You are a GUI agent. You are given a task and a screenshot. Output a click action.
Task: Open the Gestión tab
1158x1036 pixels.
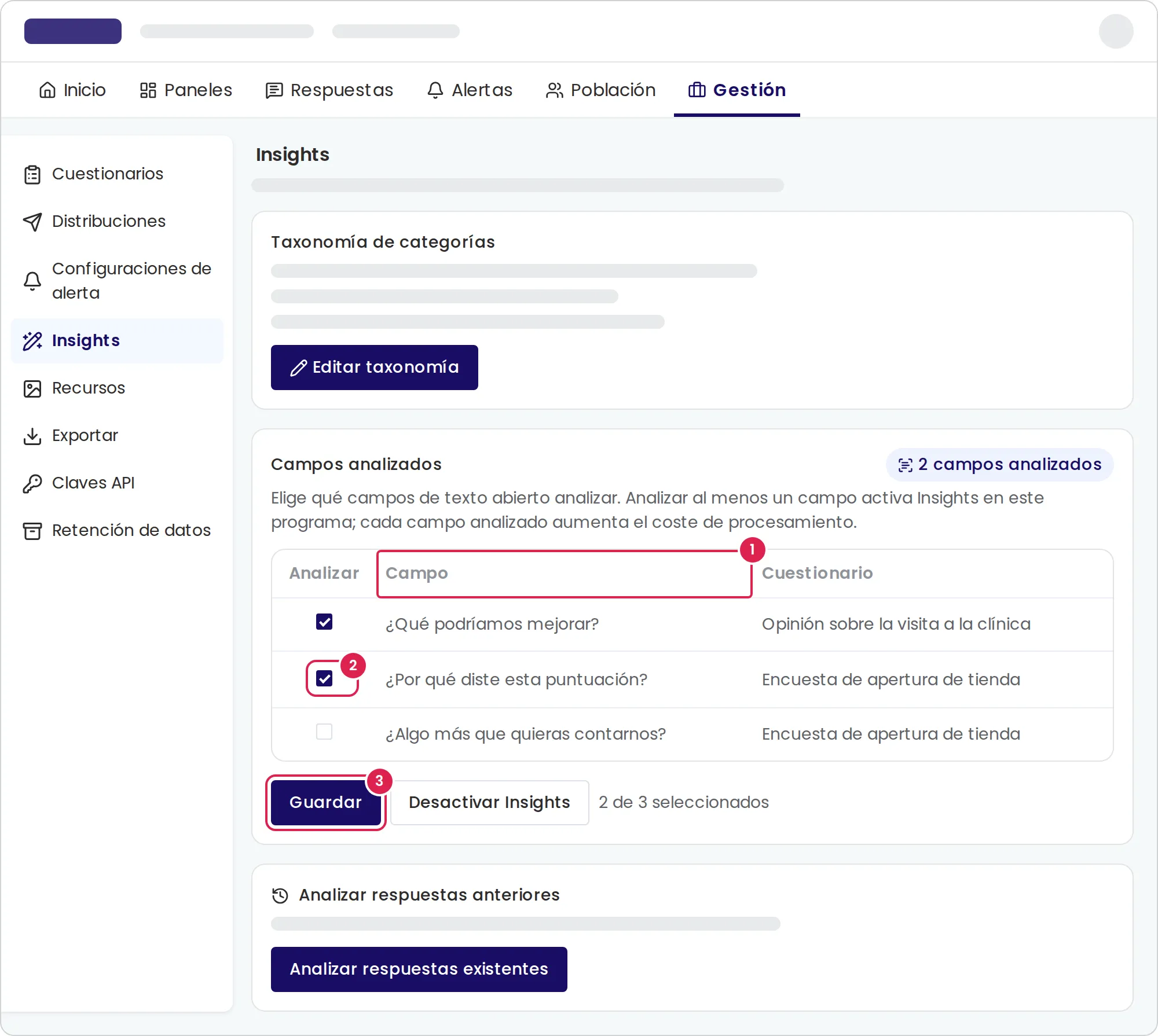coord(737,90)
